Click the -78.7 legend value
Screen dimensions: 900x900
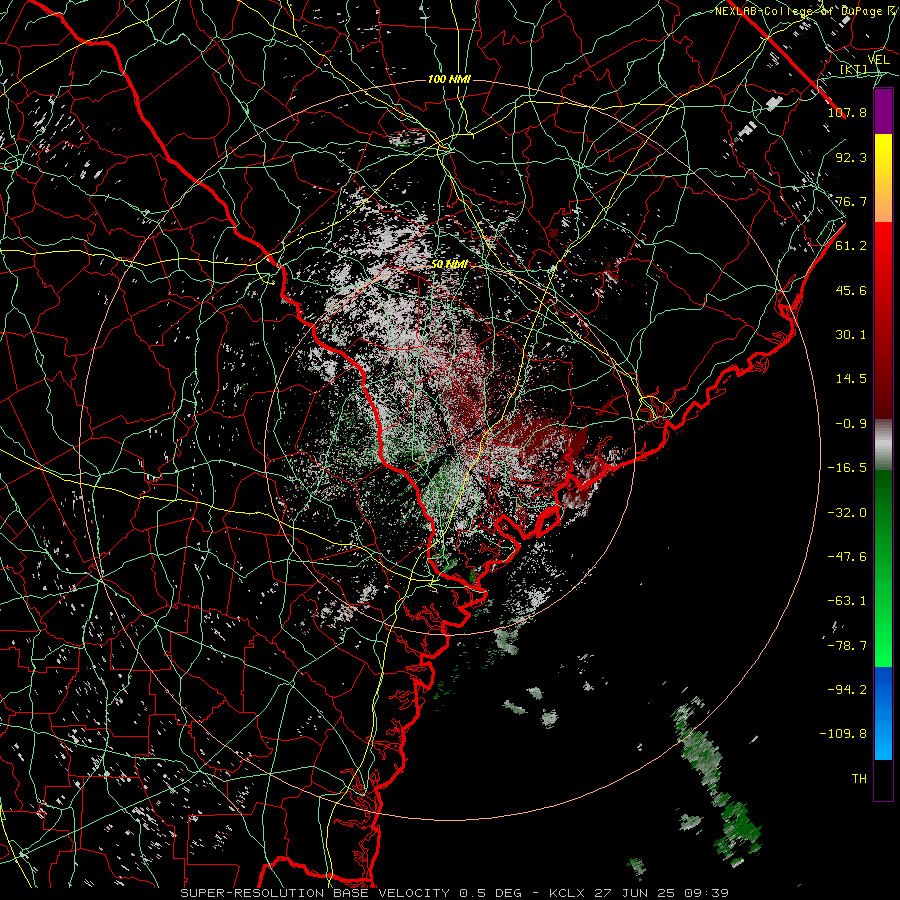point(847,646)
